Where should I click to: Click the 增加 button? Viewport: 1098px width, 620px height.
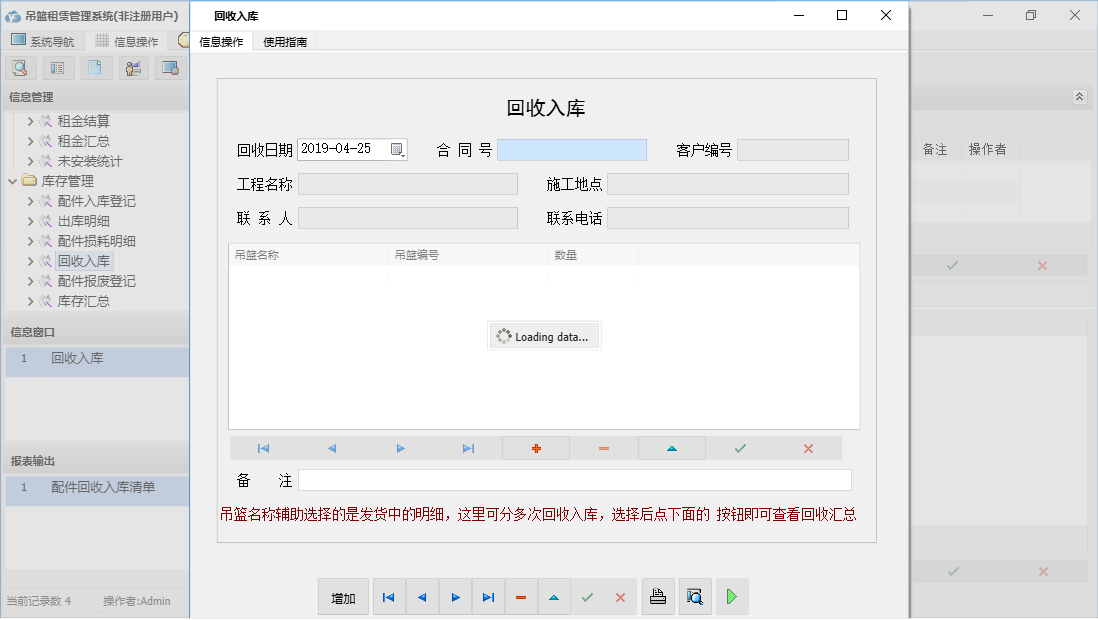coord(343,596)
